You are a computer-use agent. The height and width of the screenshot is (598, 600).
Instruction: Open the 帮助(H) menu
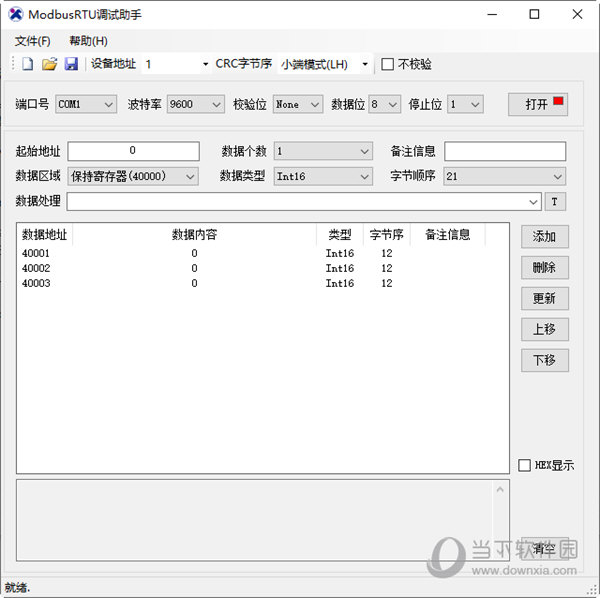(x=88, y=41)
